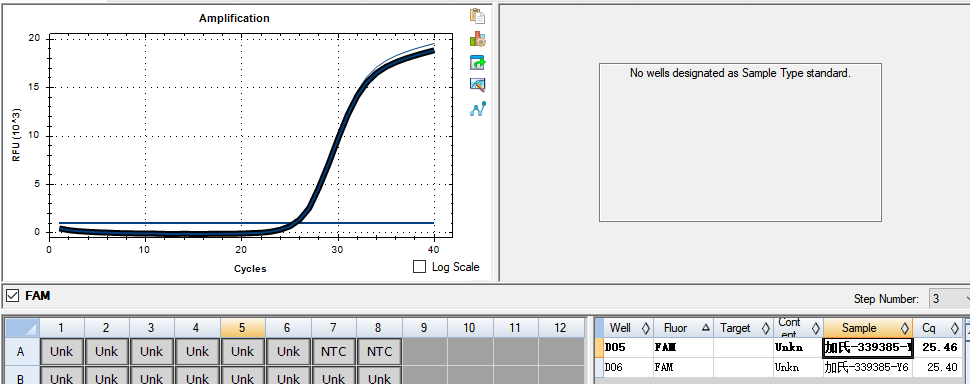
Task: Select plate column 3 header
Action: click(152, 328)
